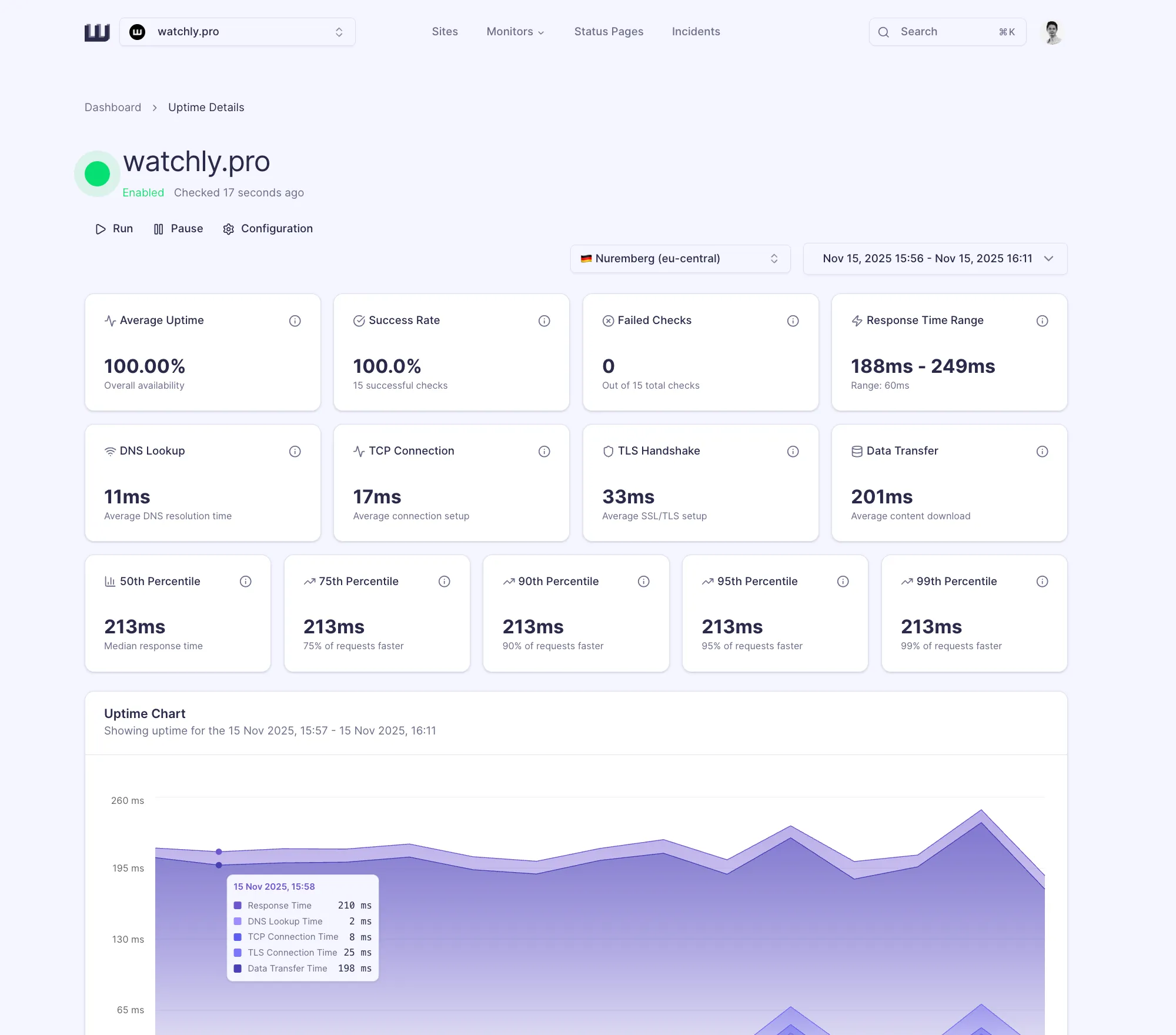This screenshot has width=1176, height=1035.
Task: Click the Search field
Action: coord(947,32)
